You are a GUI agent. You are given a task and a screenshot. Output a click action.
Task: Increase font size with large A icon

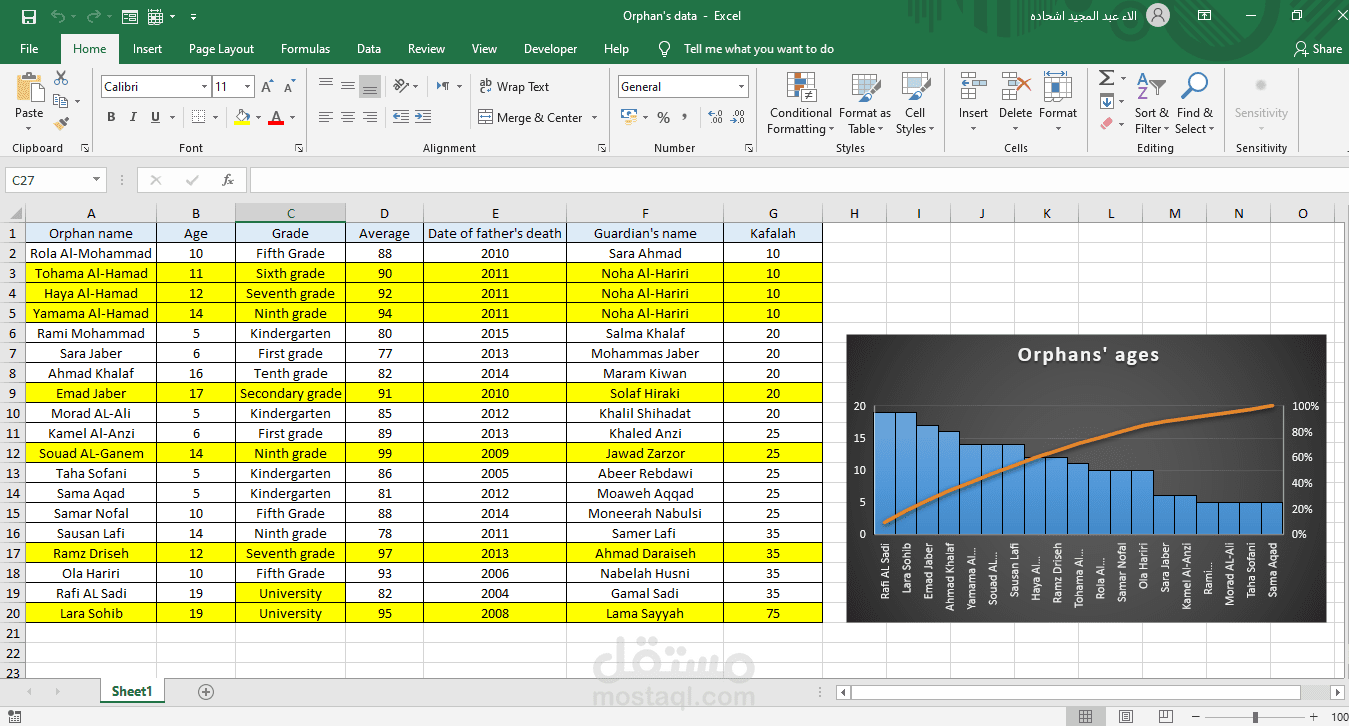pos(267,87)
